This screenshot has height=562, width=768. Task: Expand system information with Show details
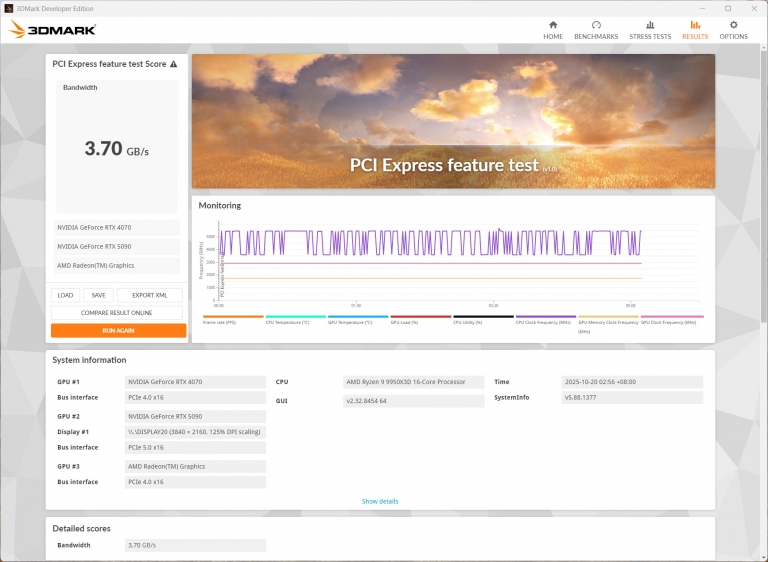click(380, 501)
